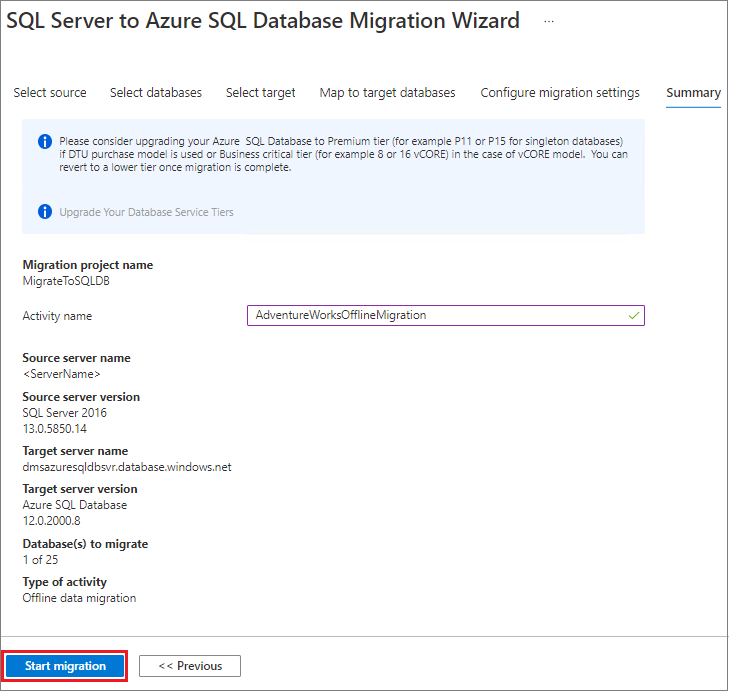This screenshot has height=691, width=729.
Task: Select version number 13.0.5850.14
Action: 54,428
